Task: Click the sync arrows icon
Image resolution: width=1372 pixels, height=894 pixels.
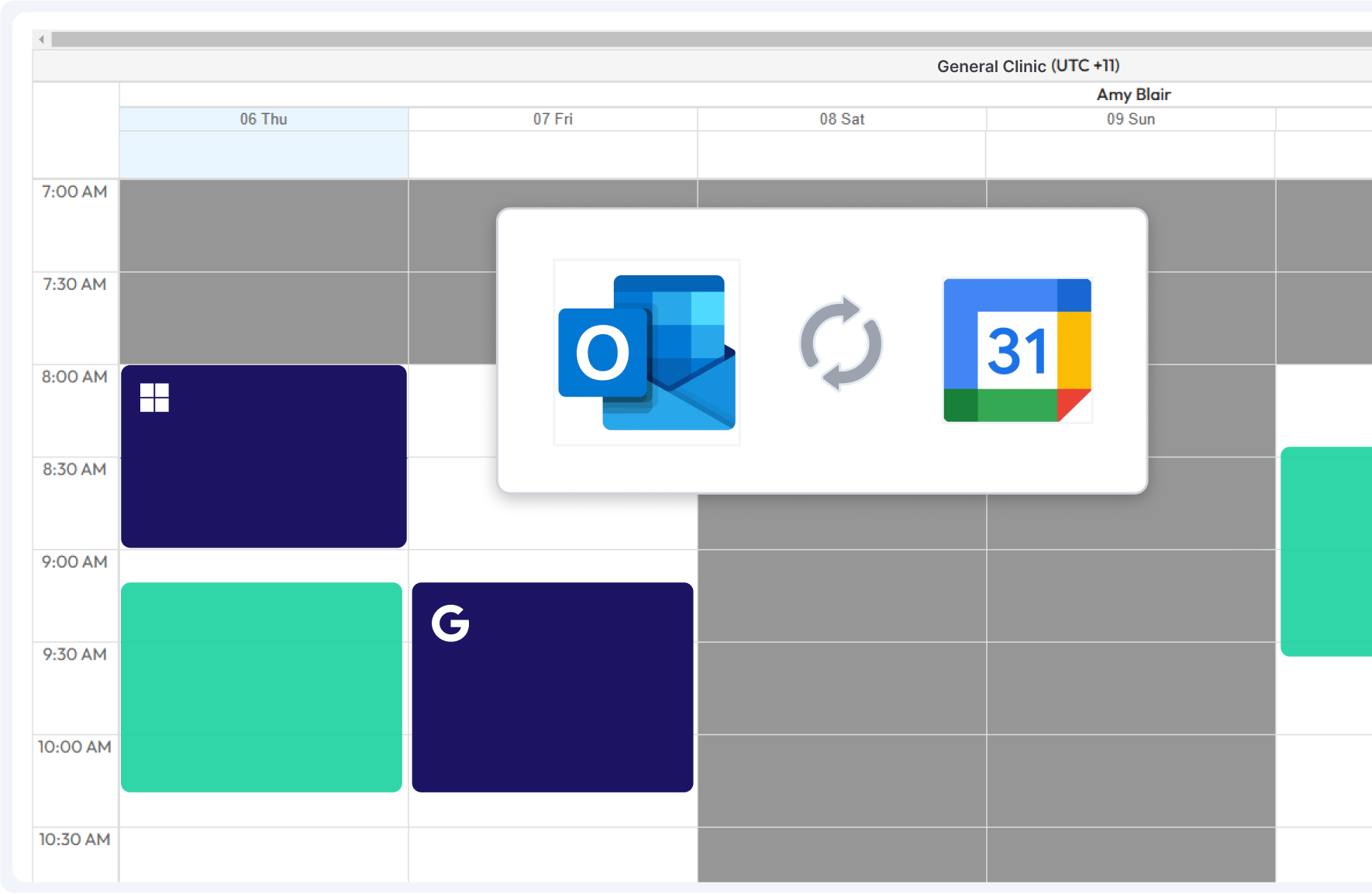Action: pyautogui.click(x=841, y=343)
